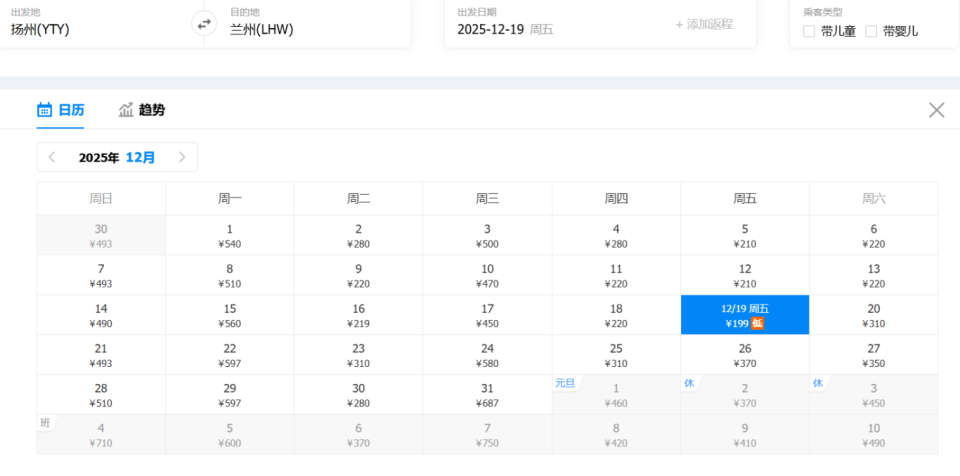Go to next month arrow
Image resolution: width=960 pixels, height=476 pixels.
[182, 157]
